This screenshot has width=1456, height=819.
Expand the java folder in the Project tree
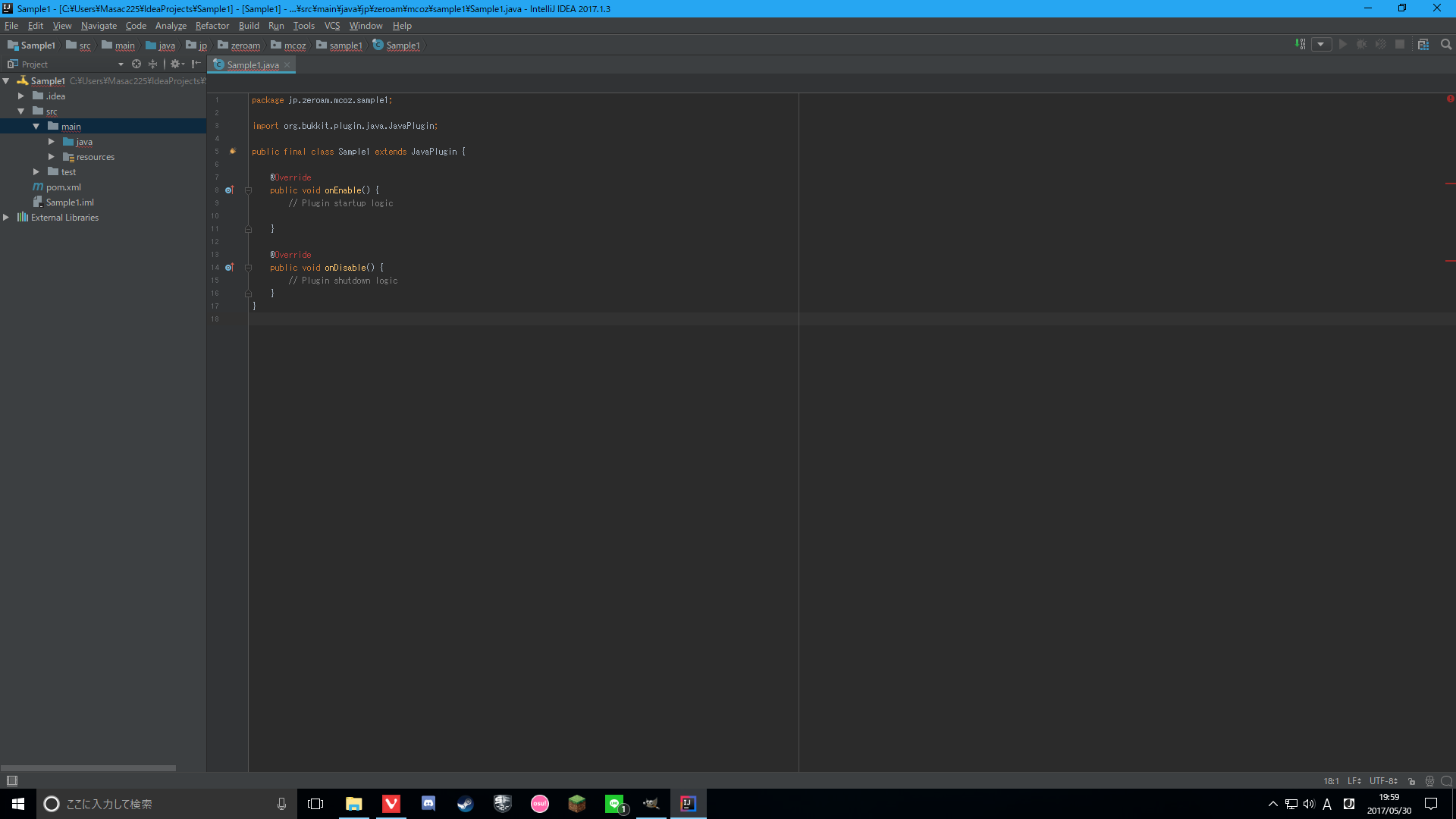[52, 142]
